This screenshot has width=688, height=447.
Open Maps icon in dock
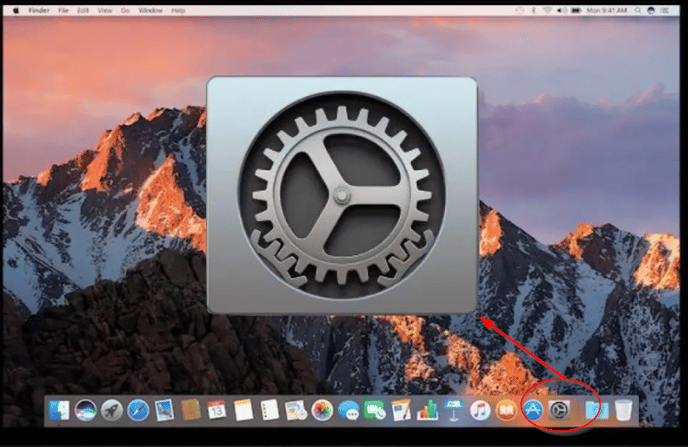click(296, 411)
